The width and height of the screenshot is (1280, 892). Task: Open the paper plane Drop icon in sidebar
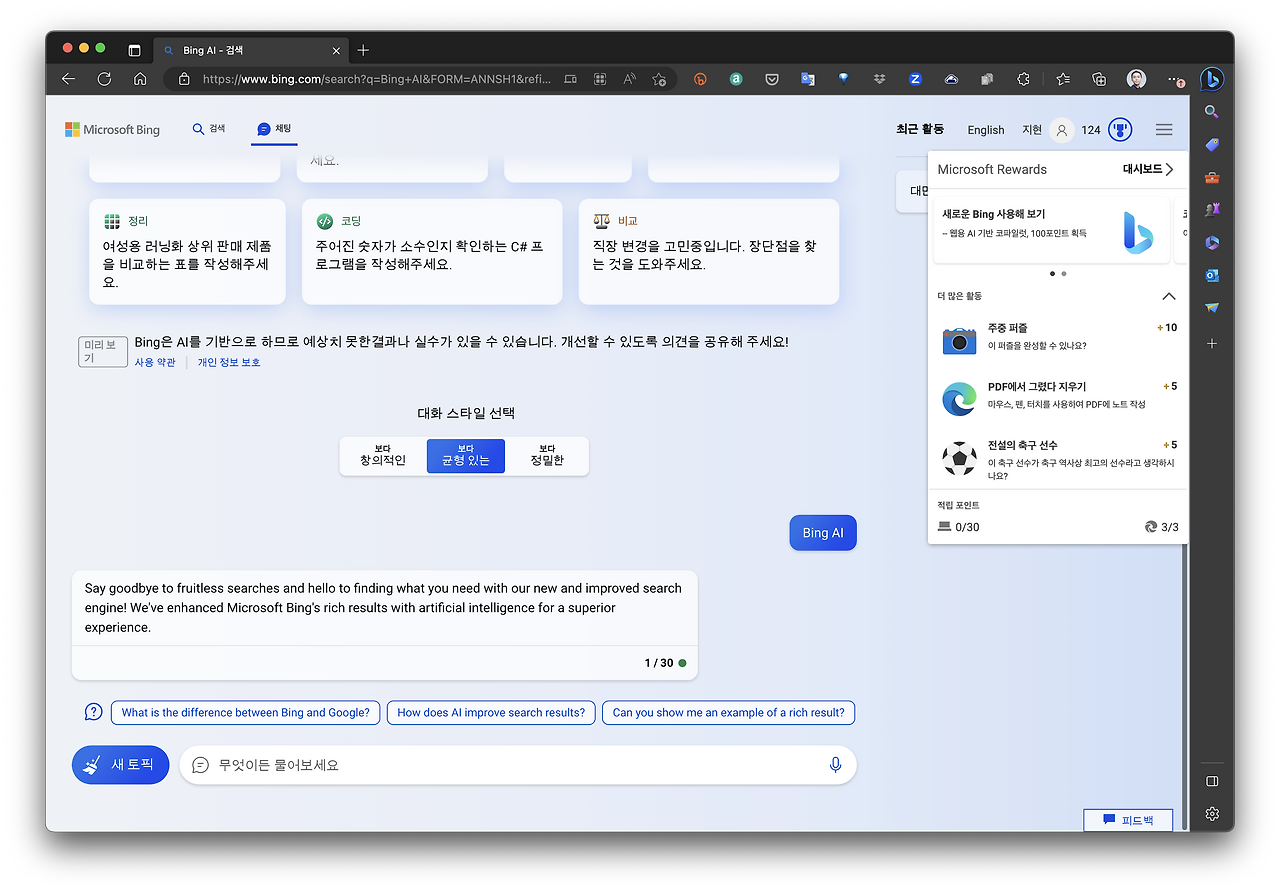pyautogui.click(x=1212, y=308)
